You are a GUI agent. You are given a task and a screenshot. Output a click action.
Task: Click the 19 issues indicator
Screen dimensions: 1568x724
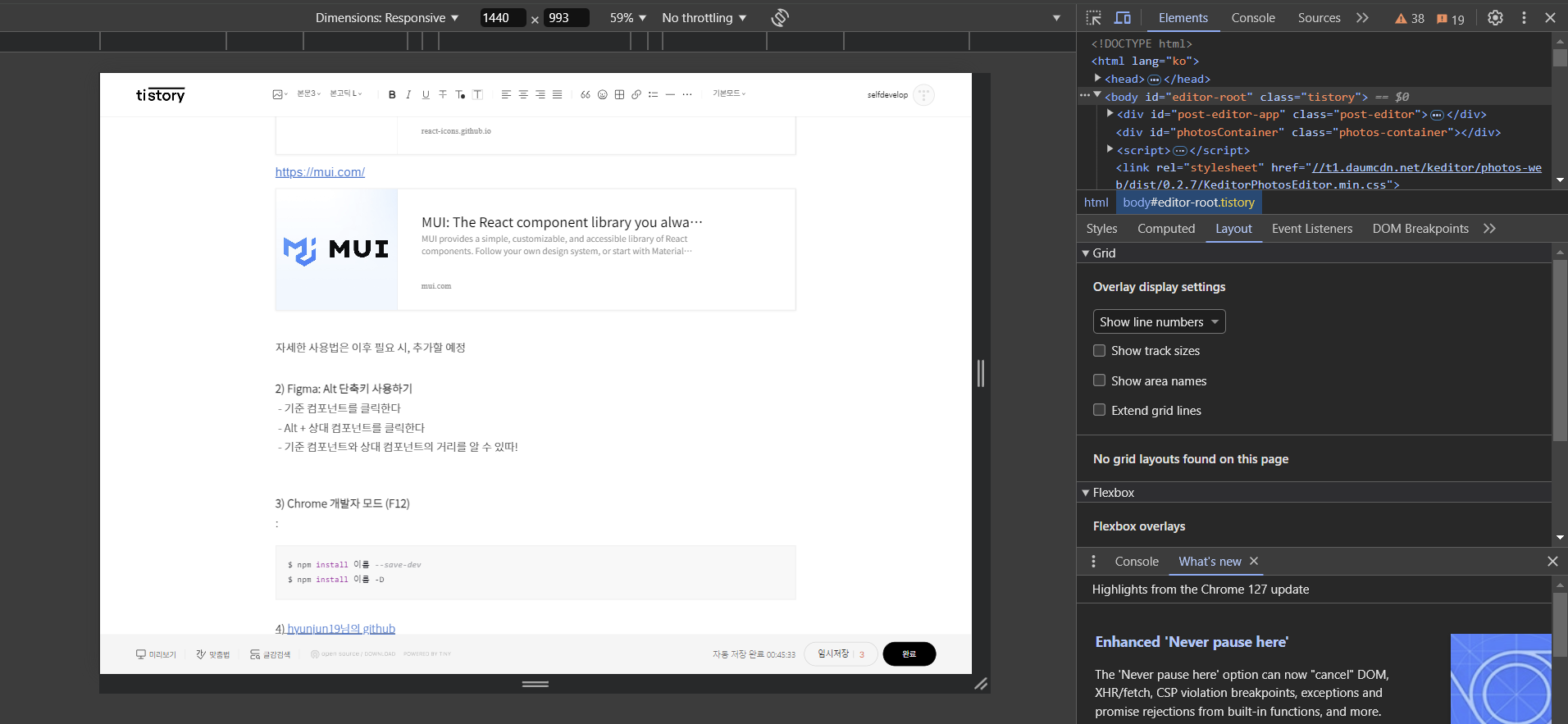(x=1450, y=19)
